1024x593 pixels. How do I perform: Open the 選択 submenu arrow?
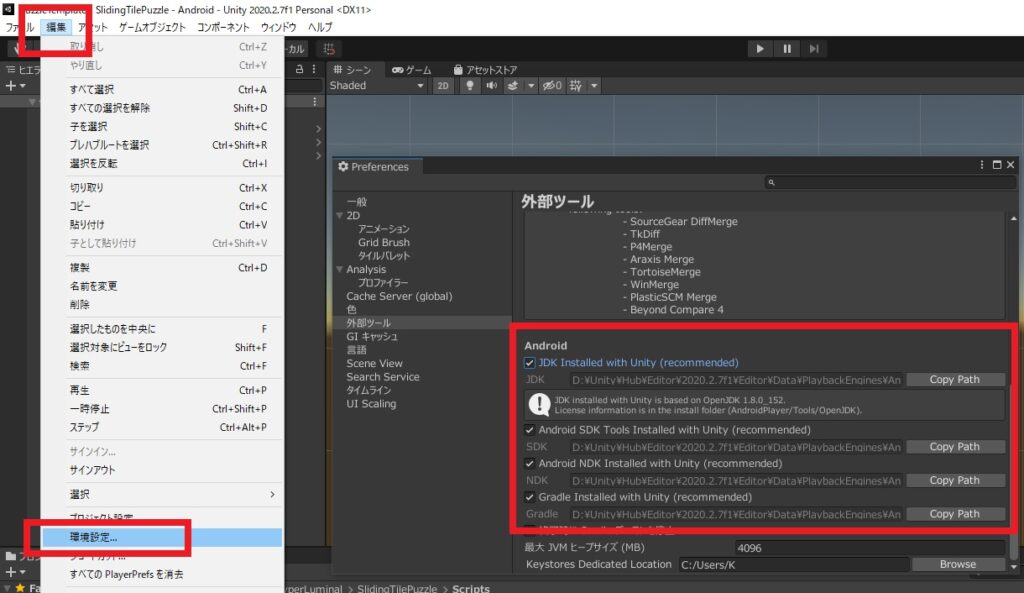click(272, 494)
